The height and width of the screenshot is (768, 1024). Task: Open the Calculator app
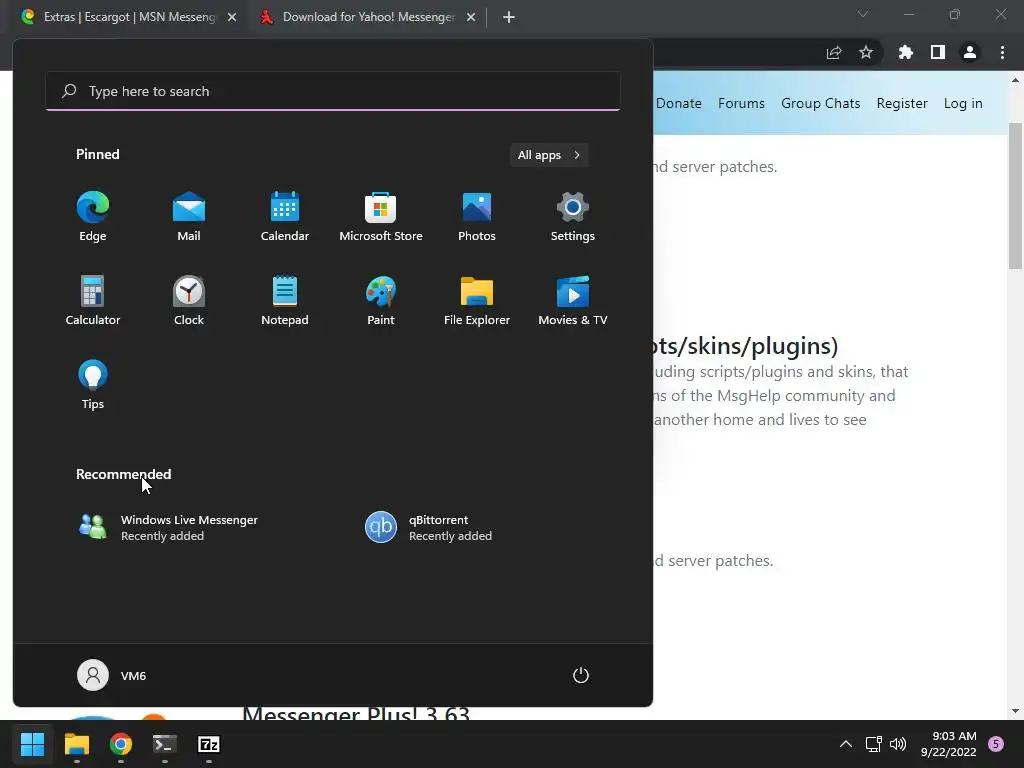click(x=93, y=301)
